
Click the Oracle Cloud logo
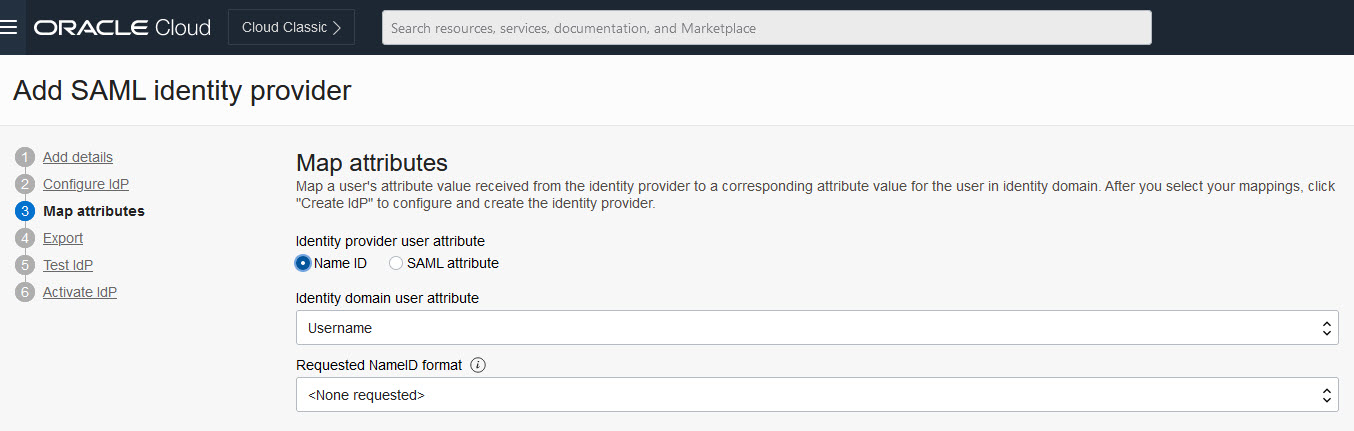point(122,28)
